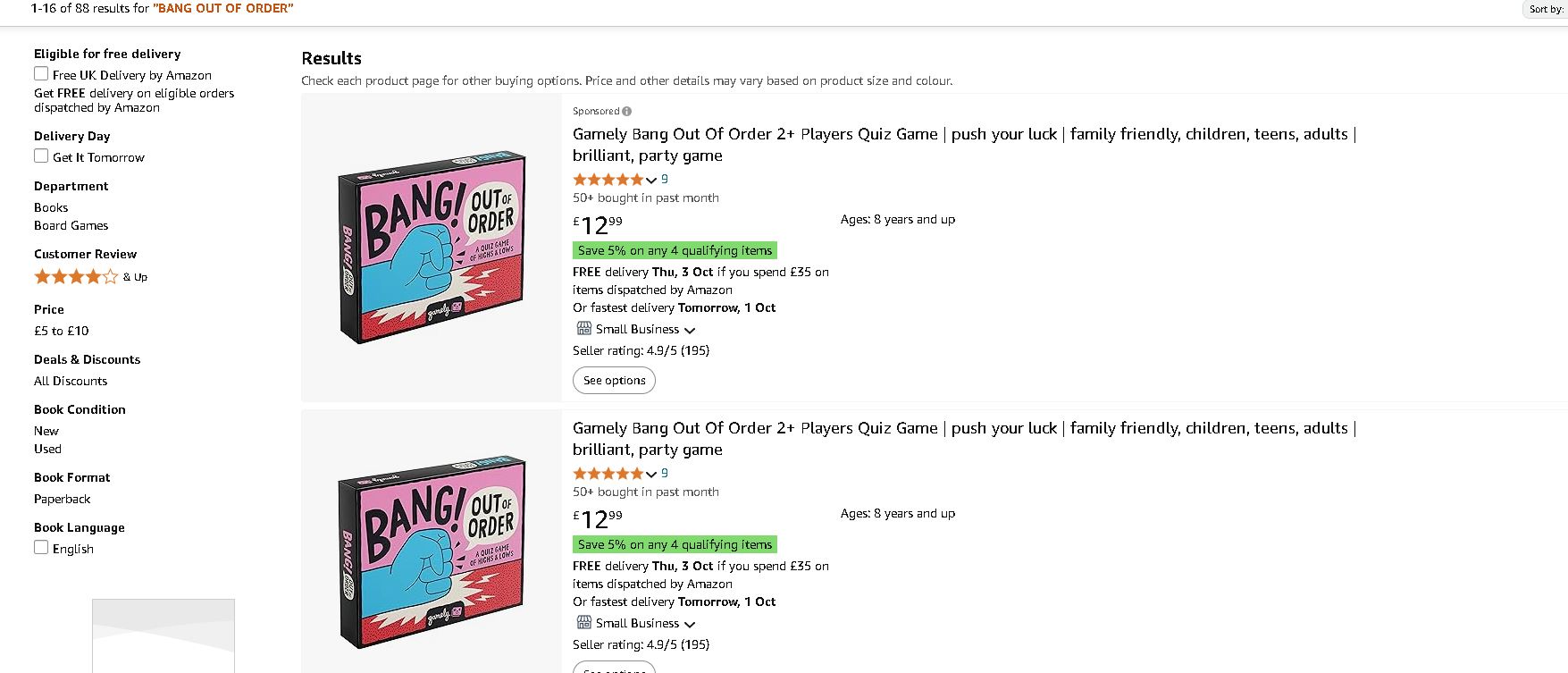Viewport: 1568px width, 673px height.
Task: Click the first listing's five-star rating
Action: click(x=608, y=180)
